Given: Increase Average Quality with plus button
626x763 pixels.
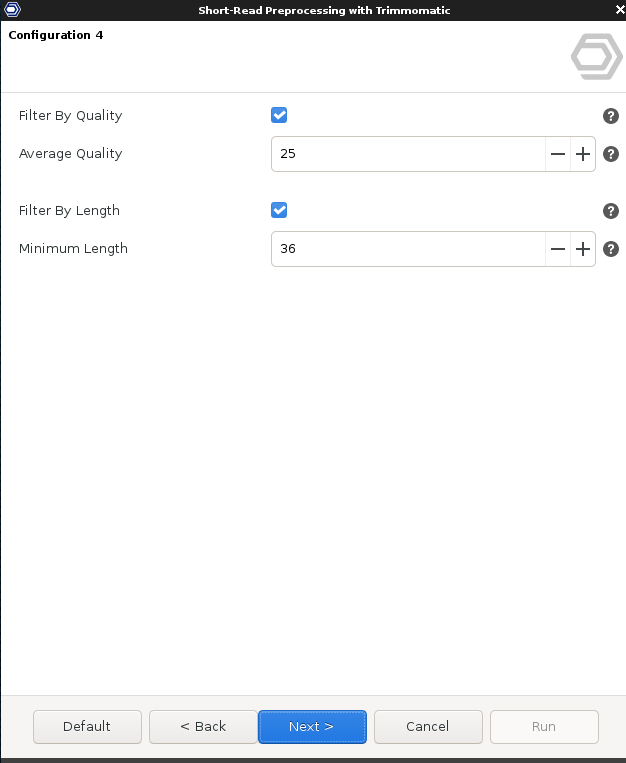Looking at the screenshot, I should point(583,154).
